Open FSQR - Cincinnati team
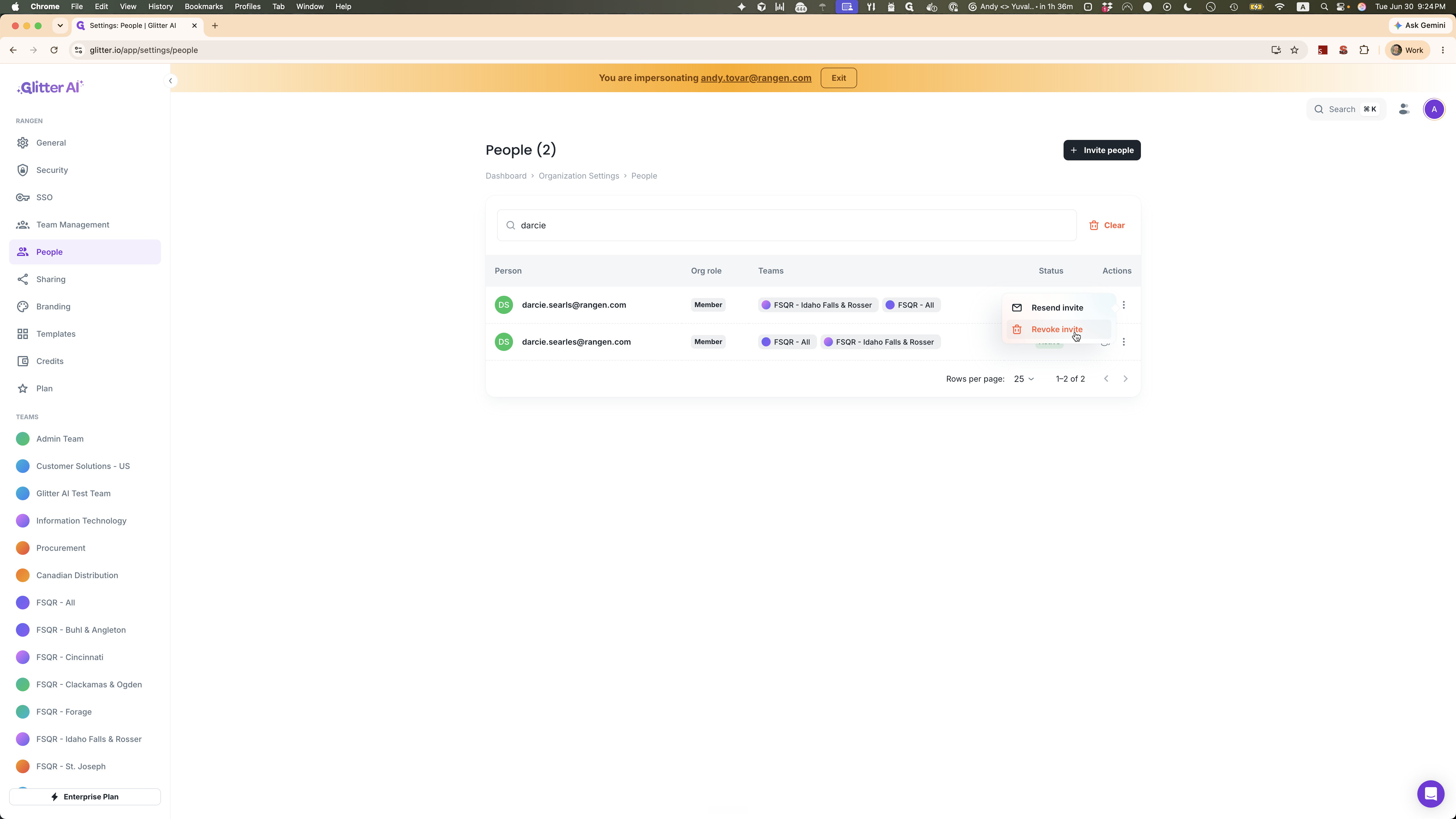 pyautogui.click(x=85, y=657)
